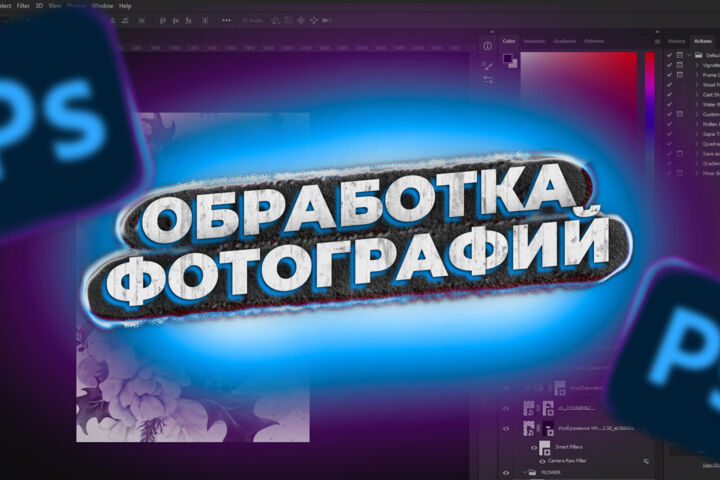Click the 3D roll mode icon
Viewport: 720px width, 480px height.
pyautogui.click(x=288, y=21)
